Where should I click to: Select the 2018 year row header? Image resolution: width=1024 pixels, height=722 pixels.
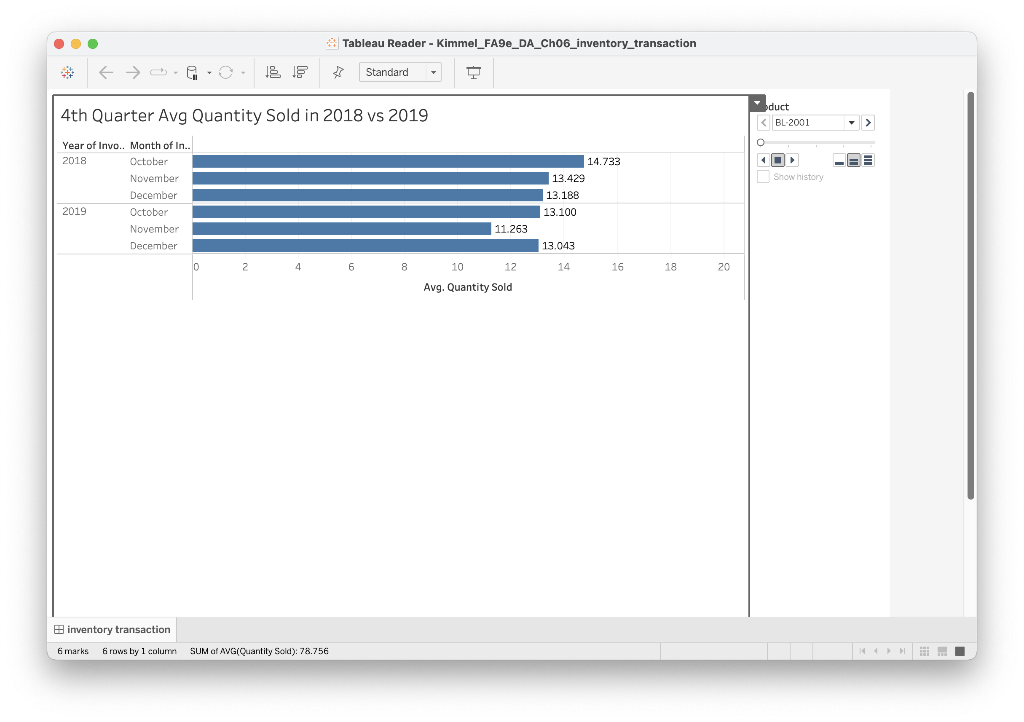74,161
